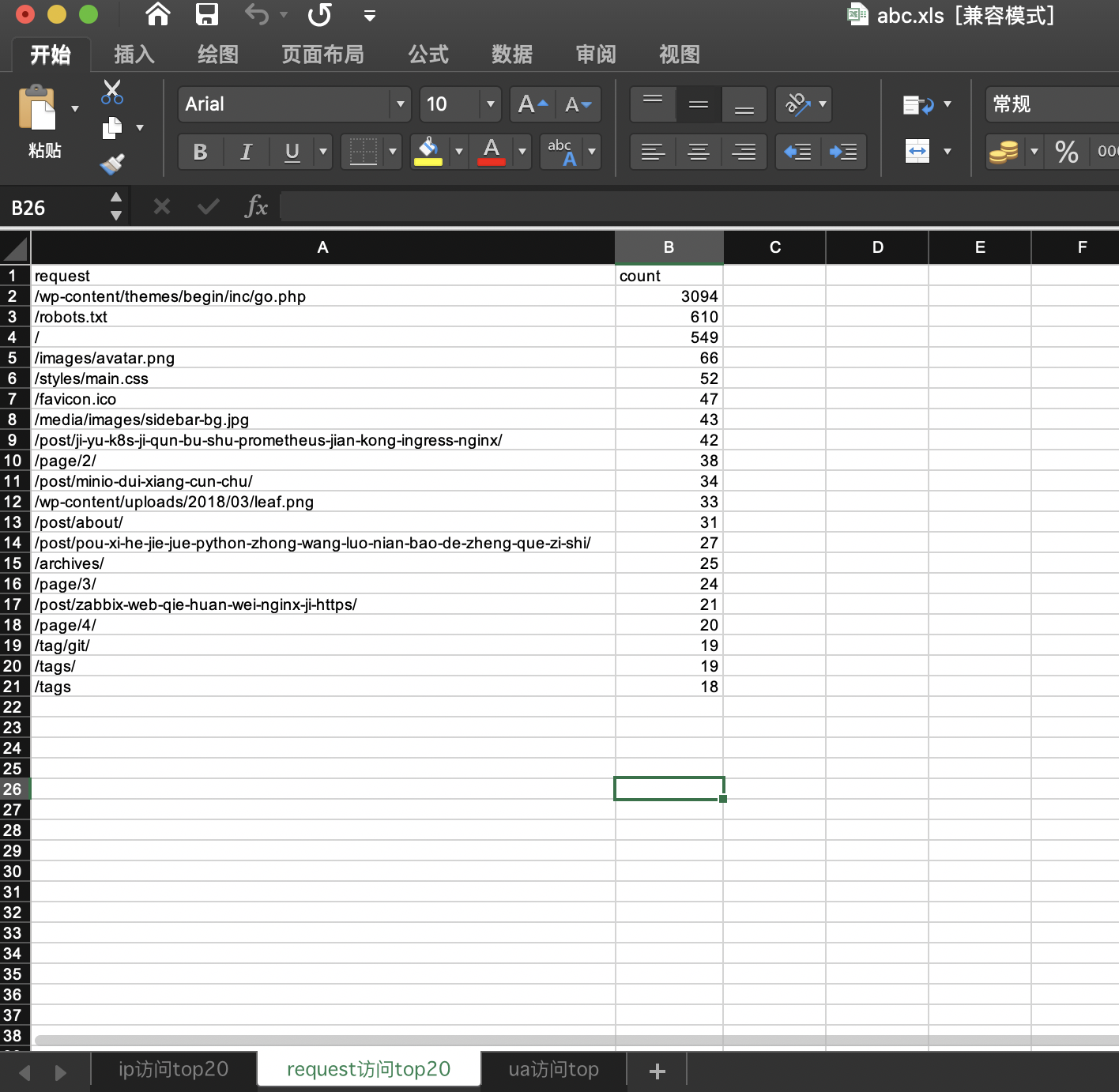Image resolution: width=1119 pixels, height=1092 pixels.
Task: Click the Percent style icon
Action: [1066, 152]
